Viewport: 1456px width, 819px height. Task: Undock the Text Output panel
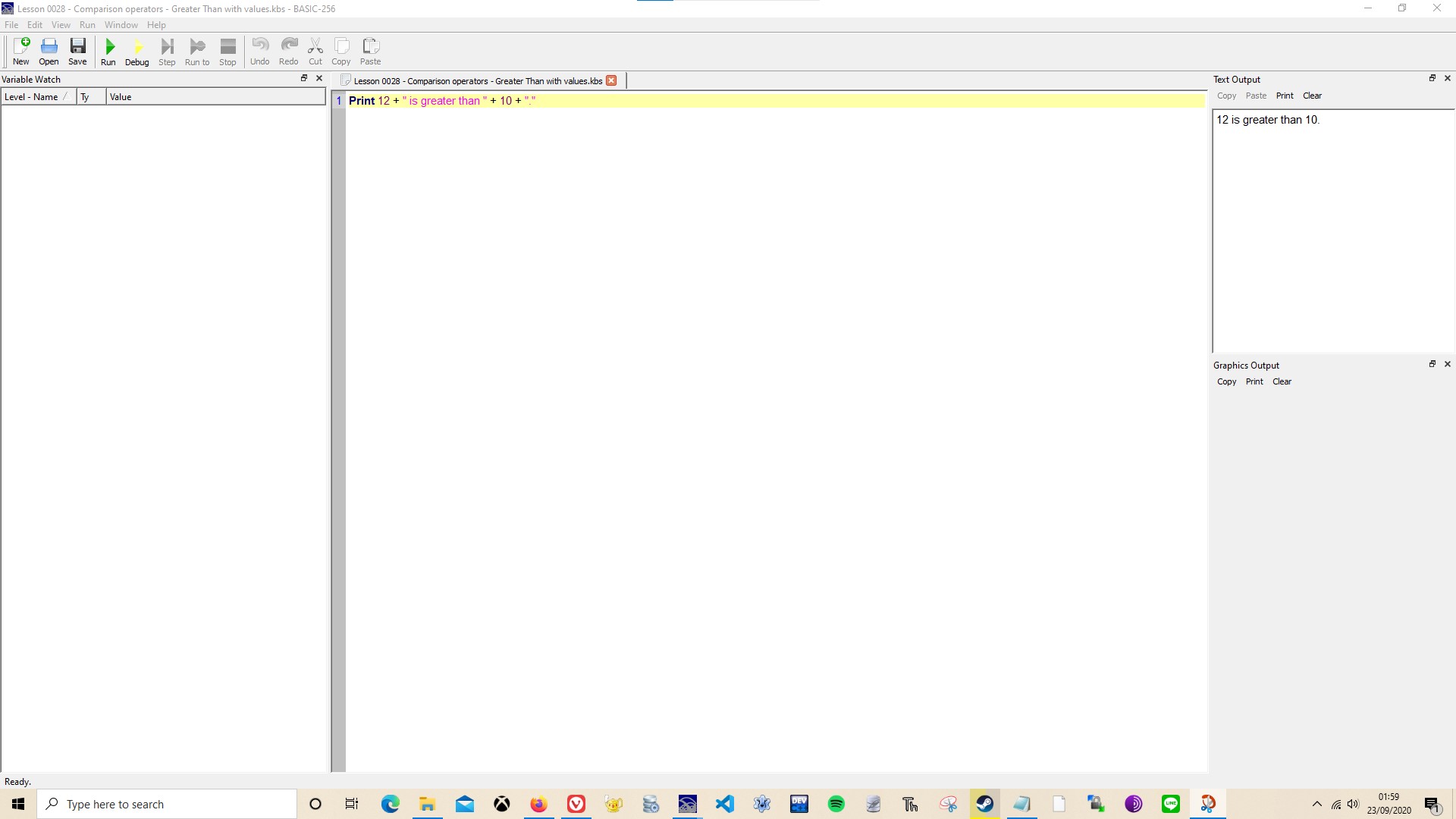(1432, 78)
